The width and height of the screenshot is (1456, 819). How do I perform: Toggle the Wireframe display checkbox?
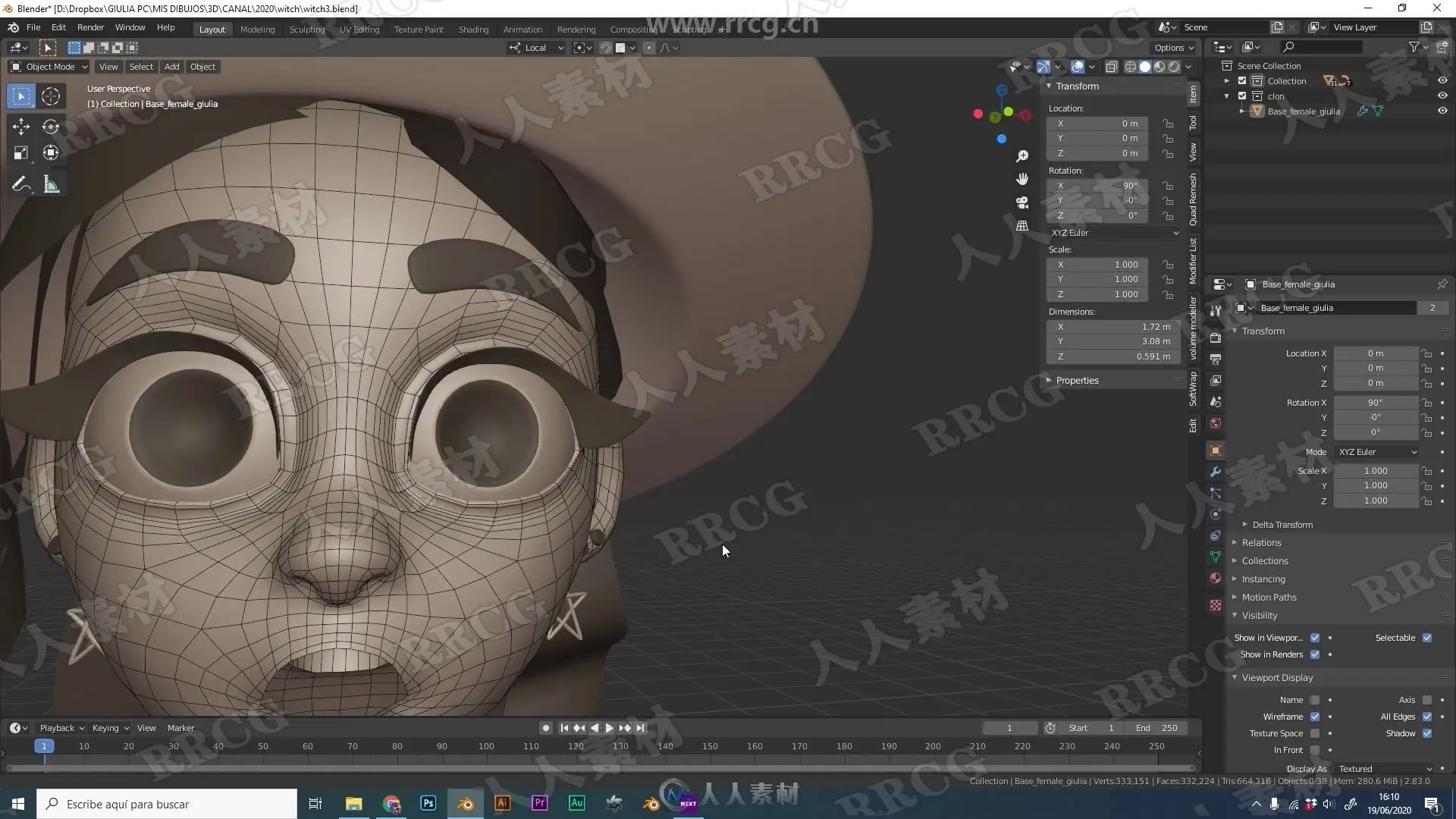(x=1315, y=717)
